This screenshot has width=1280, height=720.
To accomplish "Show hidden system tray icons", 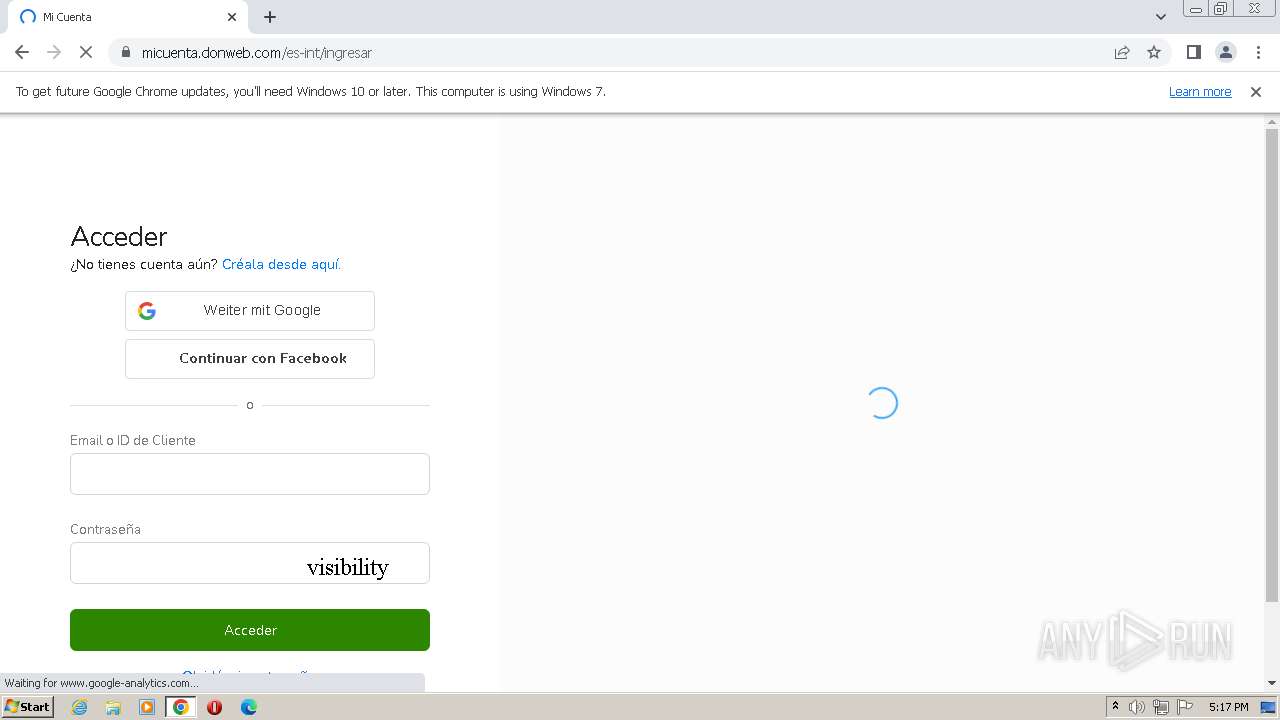I will click(1115, 707).
